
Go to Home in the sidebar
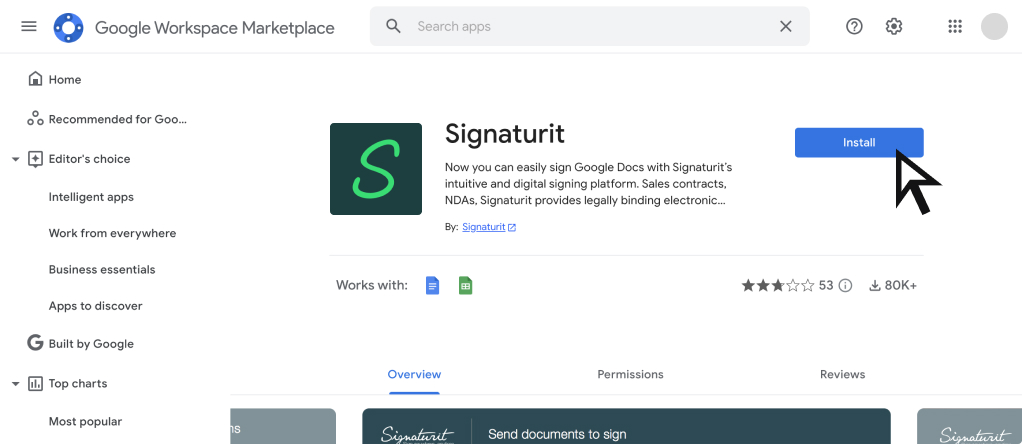point(65,80)
